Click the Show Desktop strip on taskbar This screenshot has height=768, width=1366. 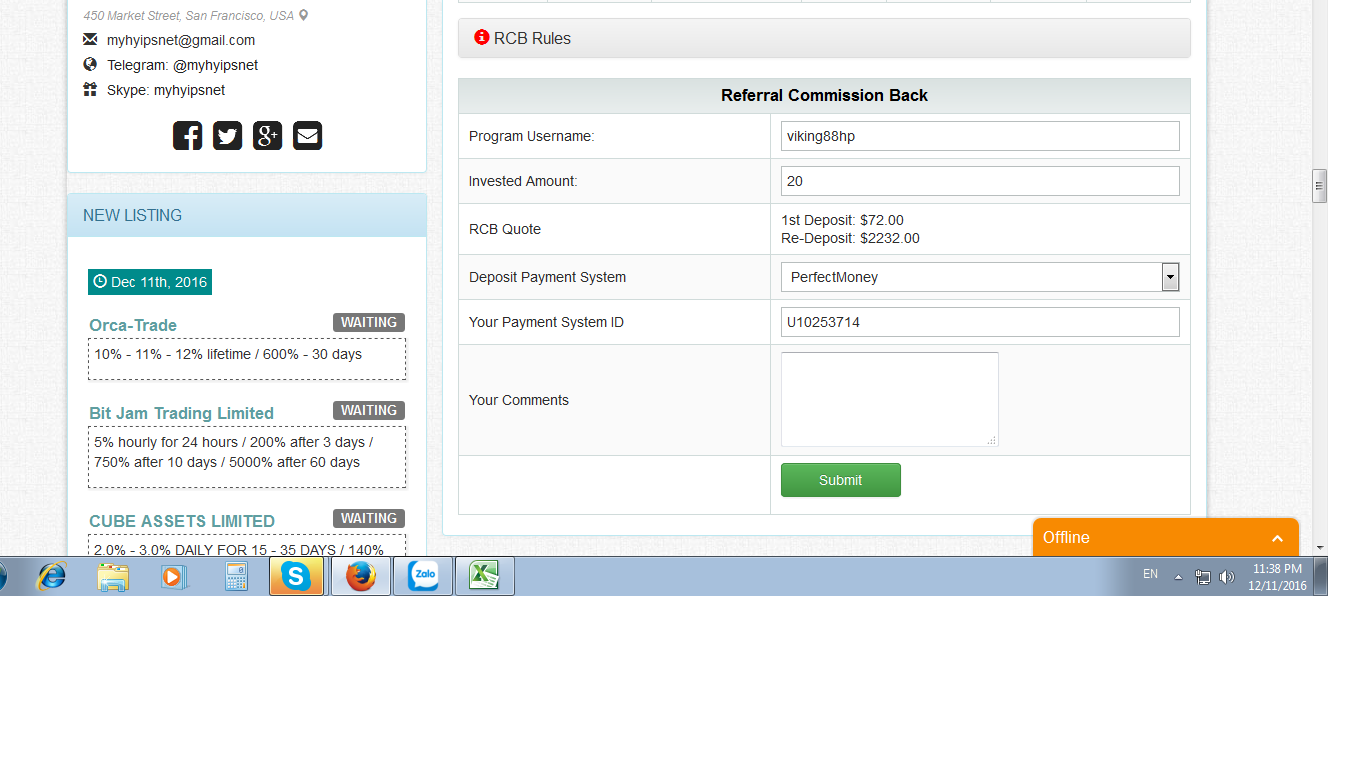tap(1320, 576)
